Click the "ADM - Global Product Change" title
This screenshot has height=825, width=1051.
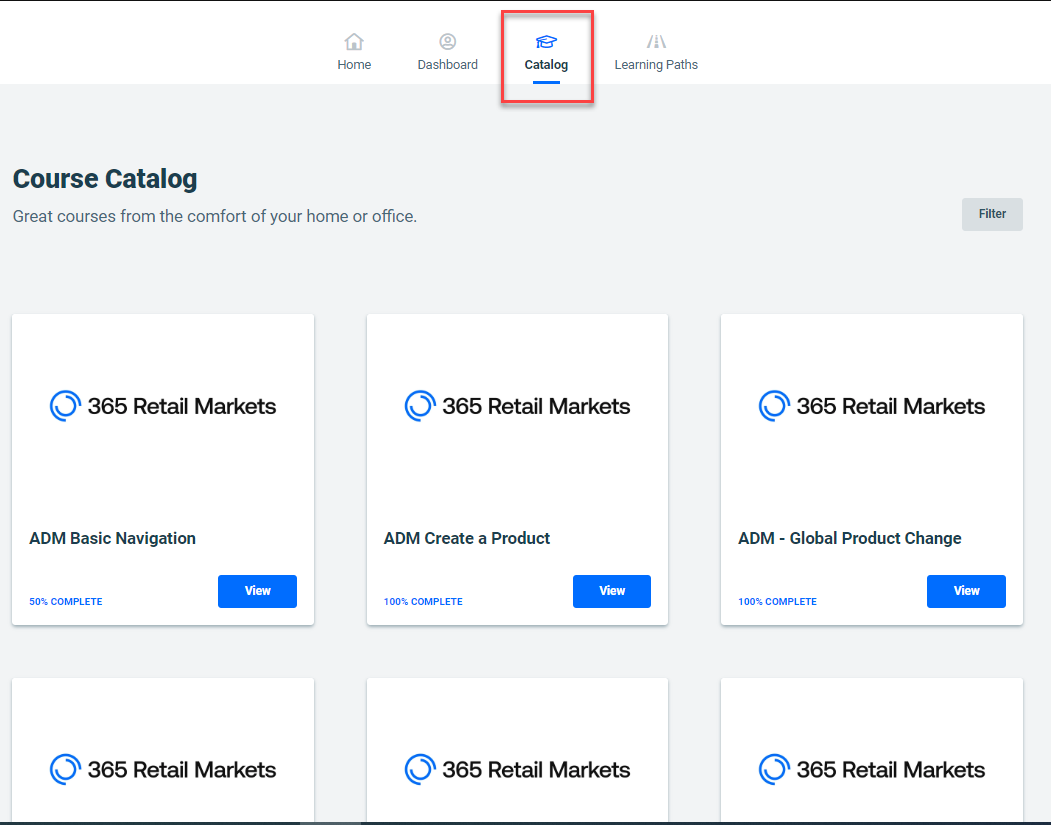(850, 538)
